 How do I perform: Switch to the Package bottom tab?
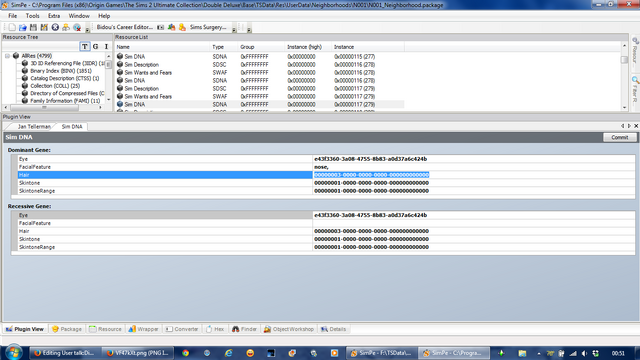[x=67, y=329]
